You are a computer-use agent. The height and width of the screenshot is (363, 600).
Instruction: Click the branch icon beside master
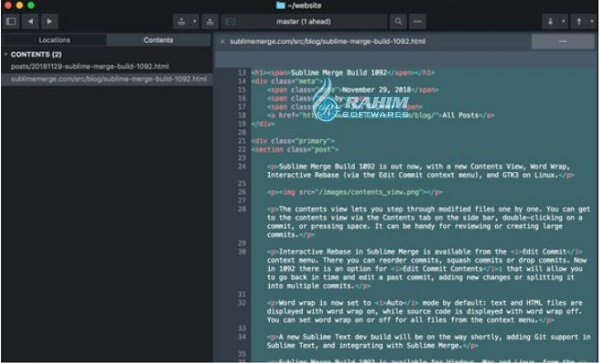tap(230, 22)
